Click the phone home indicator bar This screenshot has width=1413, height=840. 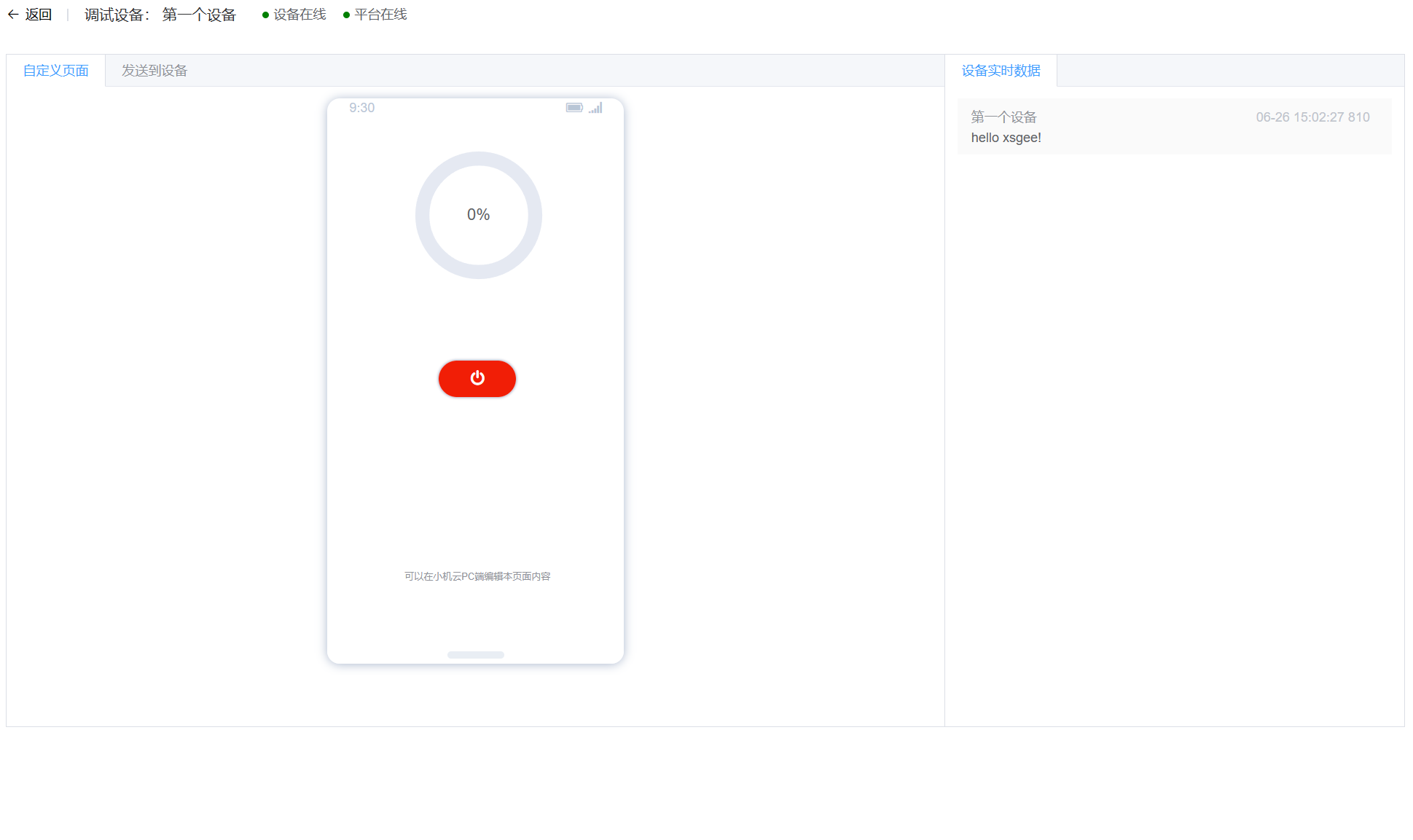(x=476, y=655)
